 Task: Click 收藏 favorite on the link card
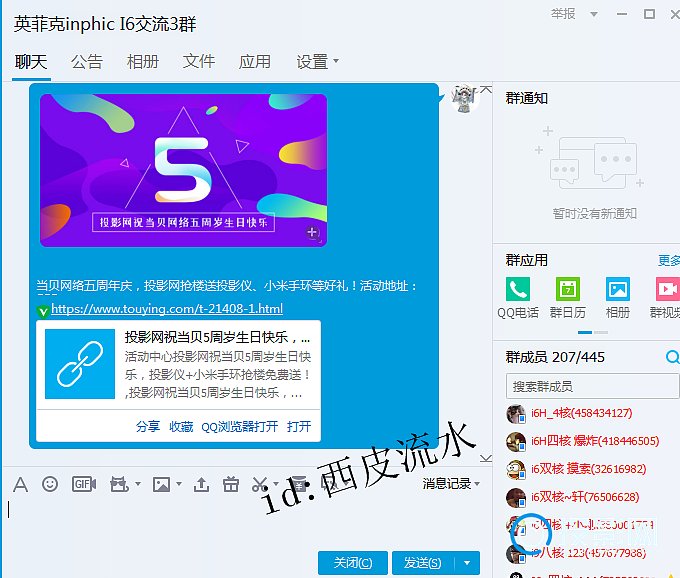click(x=181, y=427)
